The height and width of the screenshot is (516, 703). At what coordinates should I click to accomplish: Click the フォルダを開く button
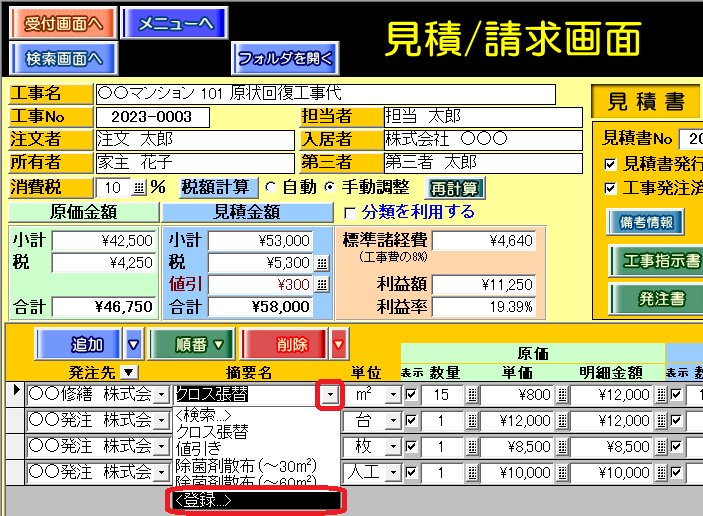click(x=284, y=58)
